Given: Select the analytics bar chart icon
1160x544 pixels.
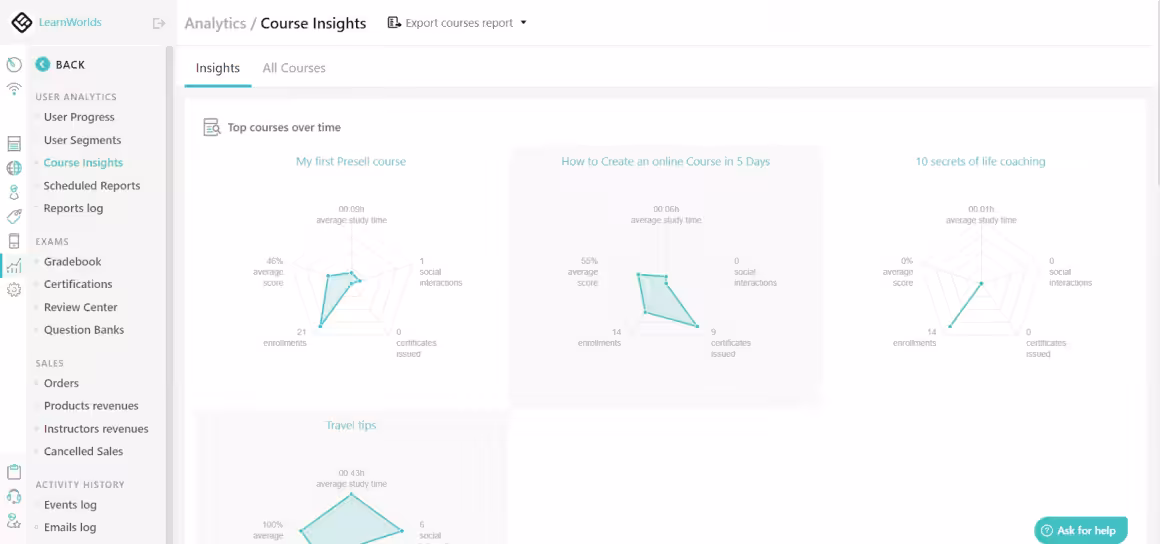Looking at the screenshot, I should tap(14, 266).
